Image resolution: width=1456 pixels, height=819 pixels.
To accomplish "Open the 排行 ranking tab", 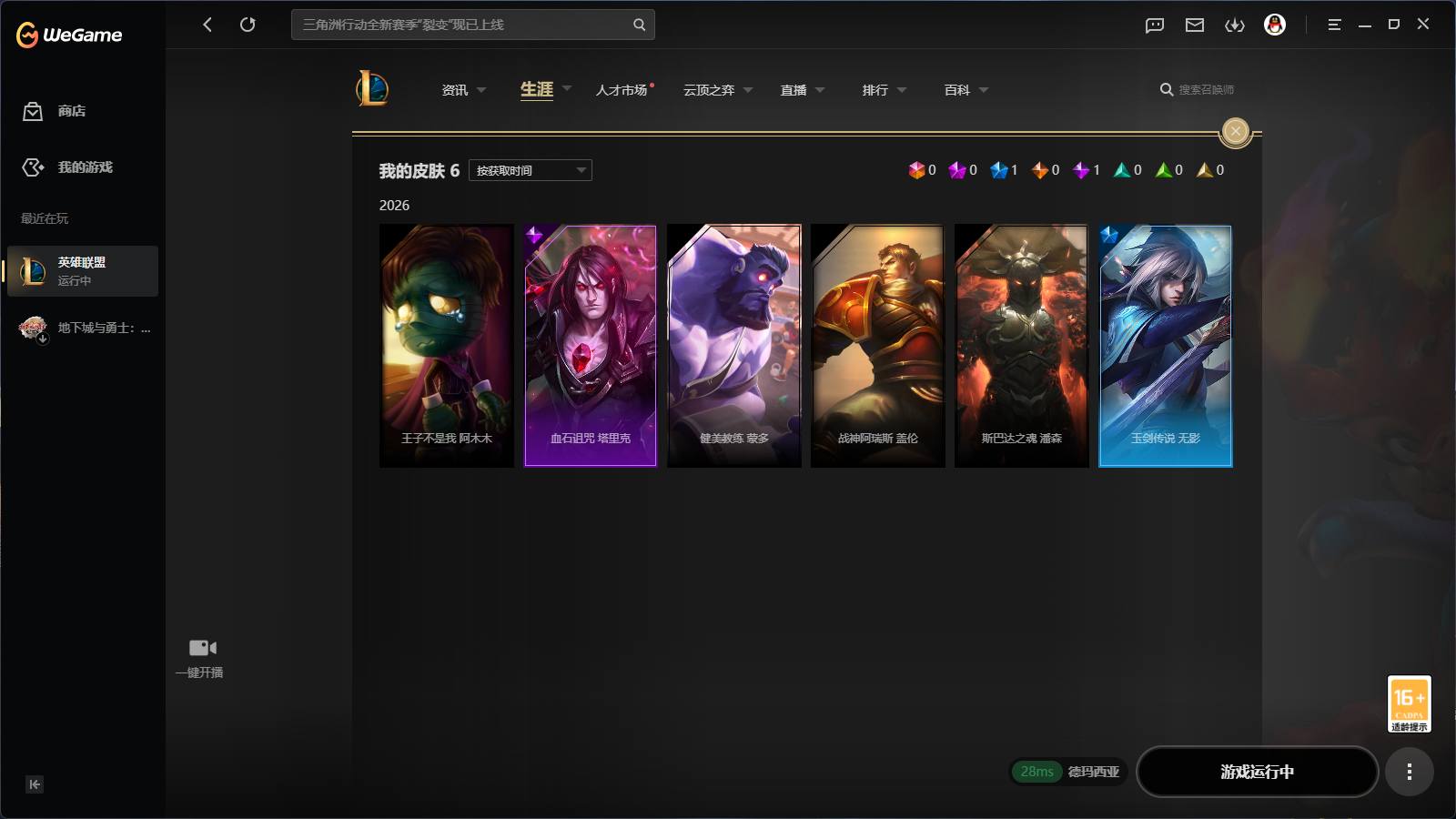I will (x=875, y=90).
